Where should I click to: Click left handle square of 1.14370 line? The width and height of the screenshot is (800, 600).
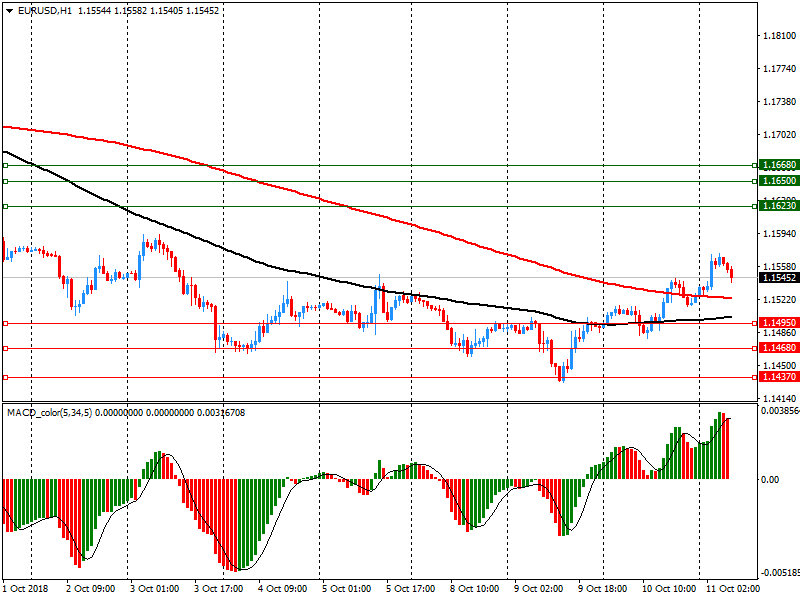pos(5,377)
